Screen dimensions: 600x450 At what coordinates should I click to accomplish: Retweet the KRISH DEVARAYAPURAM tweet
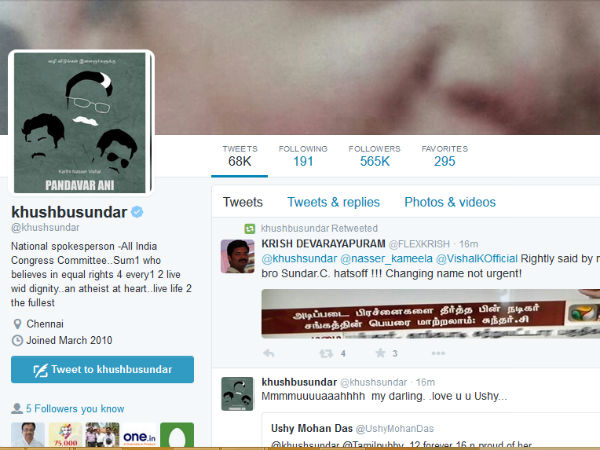pyautogui.click(x=326, y=353)
